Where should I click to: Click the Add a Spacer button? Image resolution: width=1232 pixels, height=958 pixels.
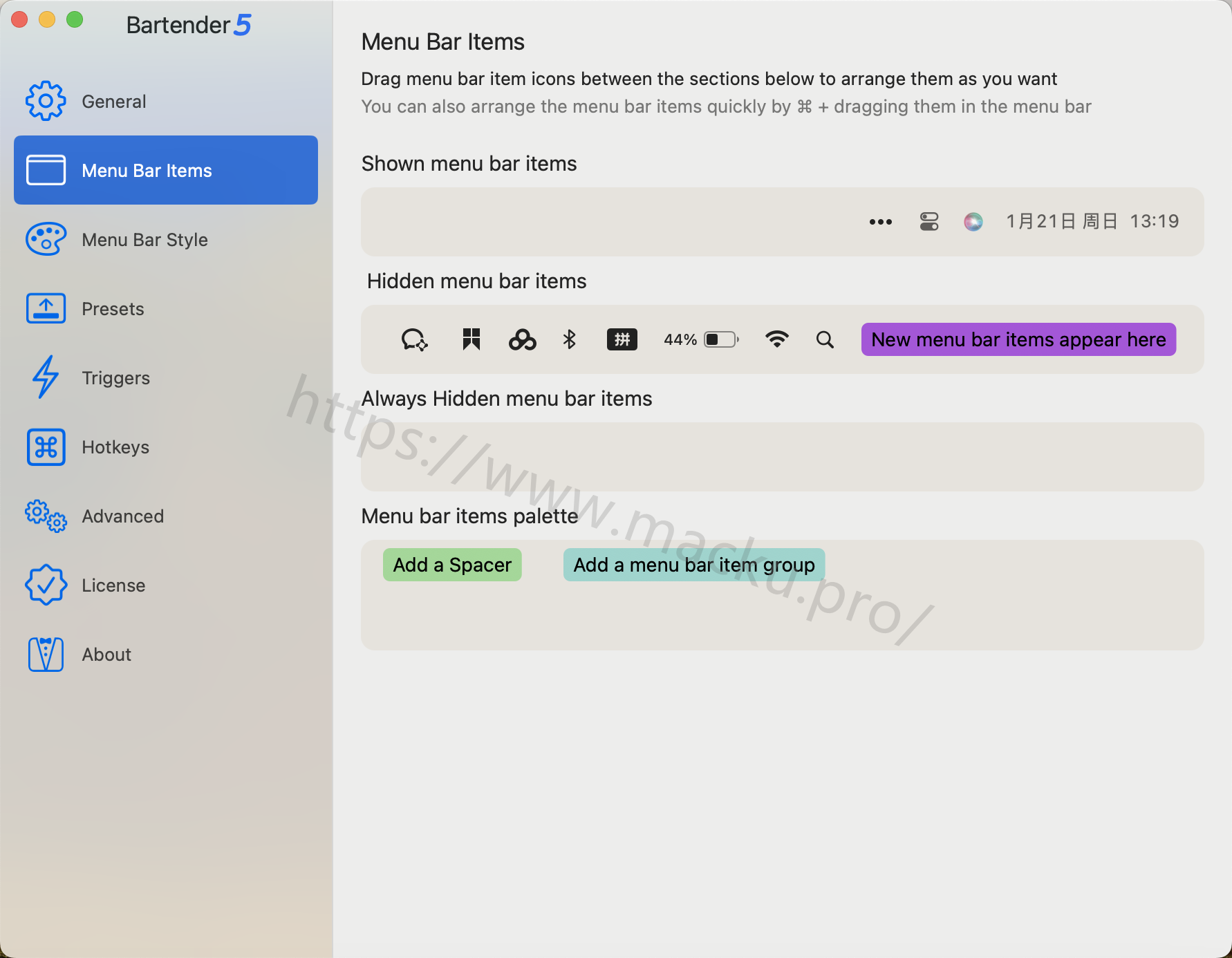pyautogui.click(x=452, y=565)
